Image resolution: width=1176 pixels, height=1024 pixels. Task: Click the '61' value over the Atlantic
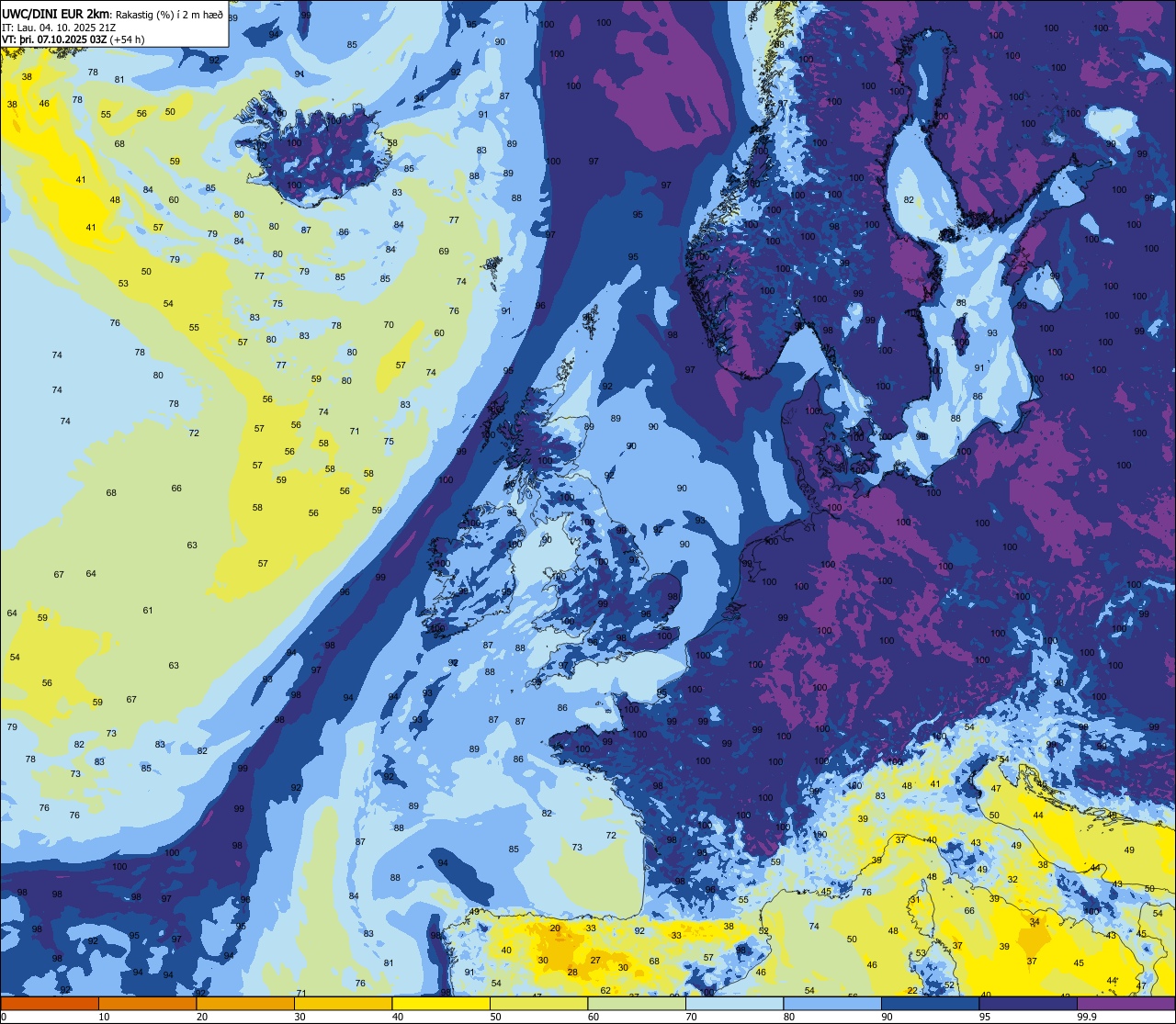coord(148,611)
